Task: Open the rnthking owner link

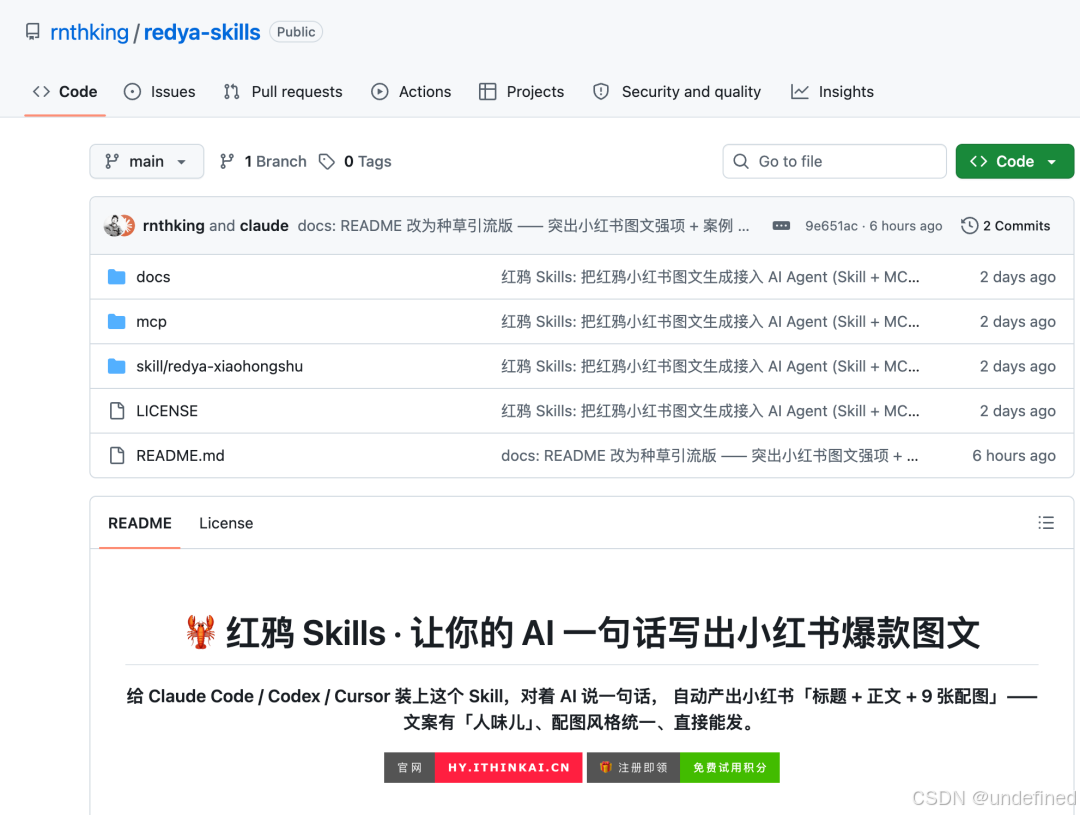Action: coord(90,32)
